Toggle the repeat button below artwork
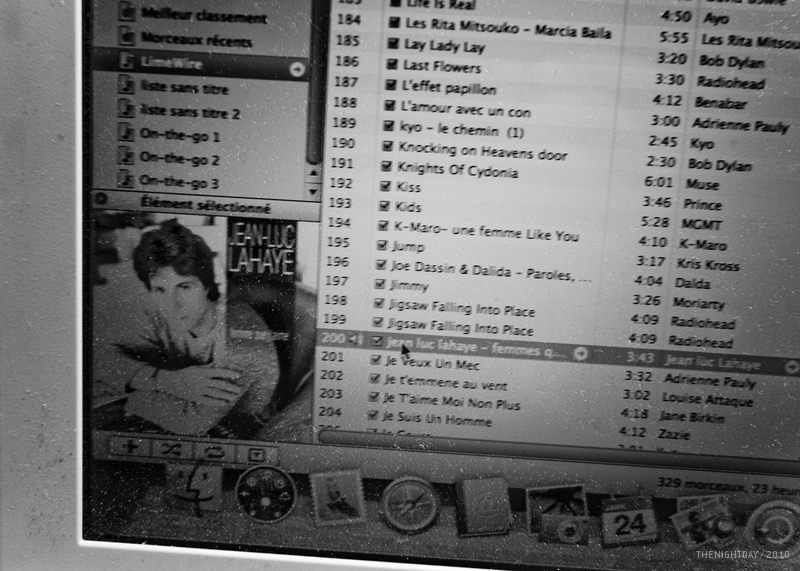Viewport: 800px width, 571px height. tap(214, 452)
